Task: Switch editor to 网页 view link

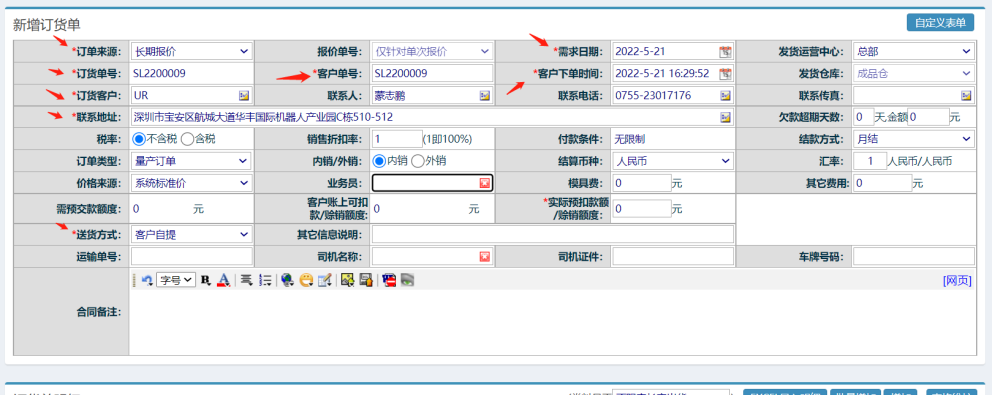Action: (x=957, y=280)
